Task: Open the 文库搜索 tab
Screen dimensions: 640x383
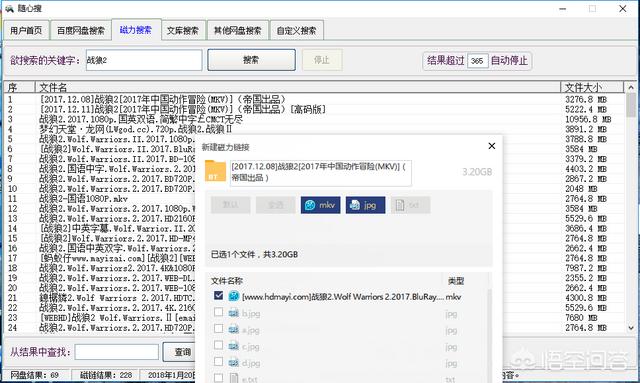Action: point(183,30)
